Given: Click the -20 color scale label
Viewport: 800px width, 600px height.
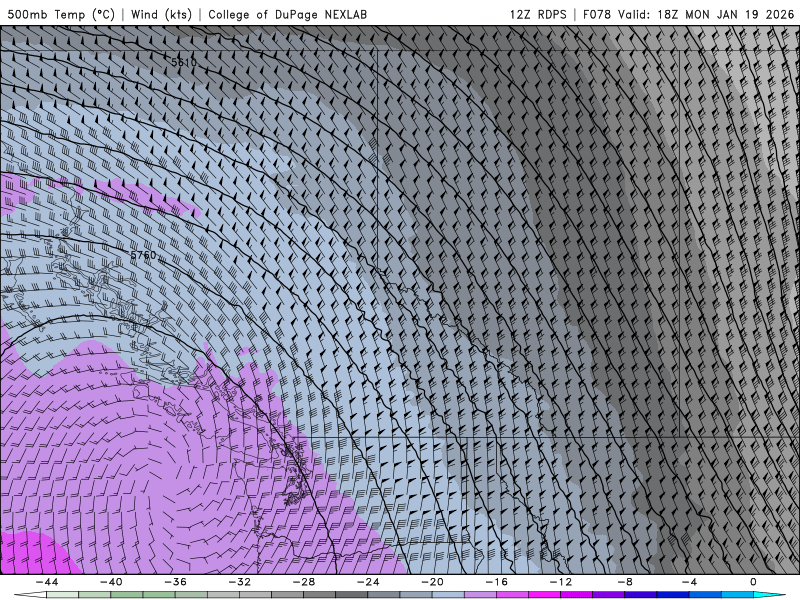Looking at the screenshot, I should (x=433, y=582).
